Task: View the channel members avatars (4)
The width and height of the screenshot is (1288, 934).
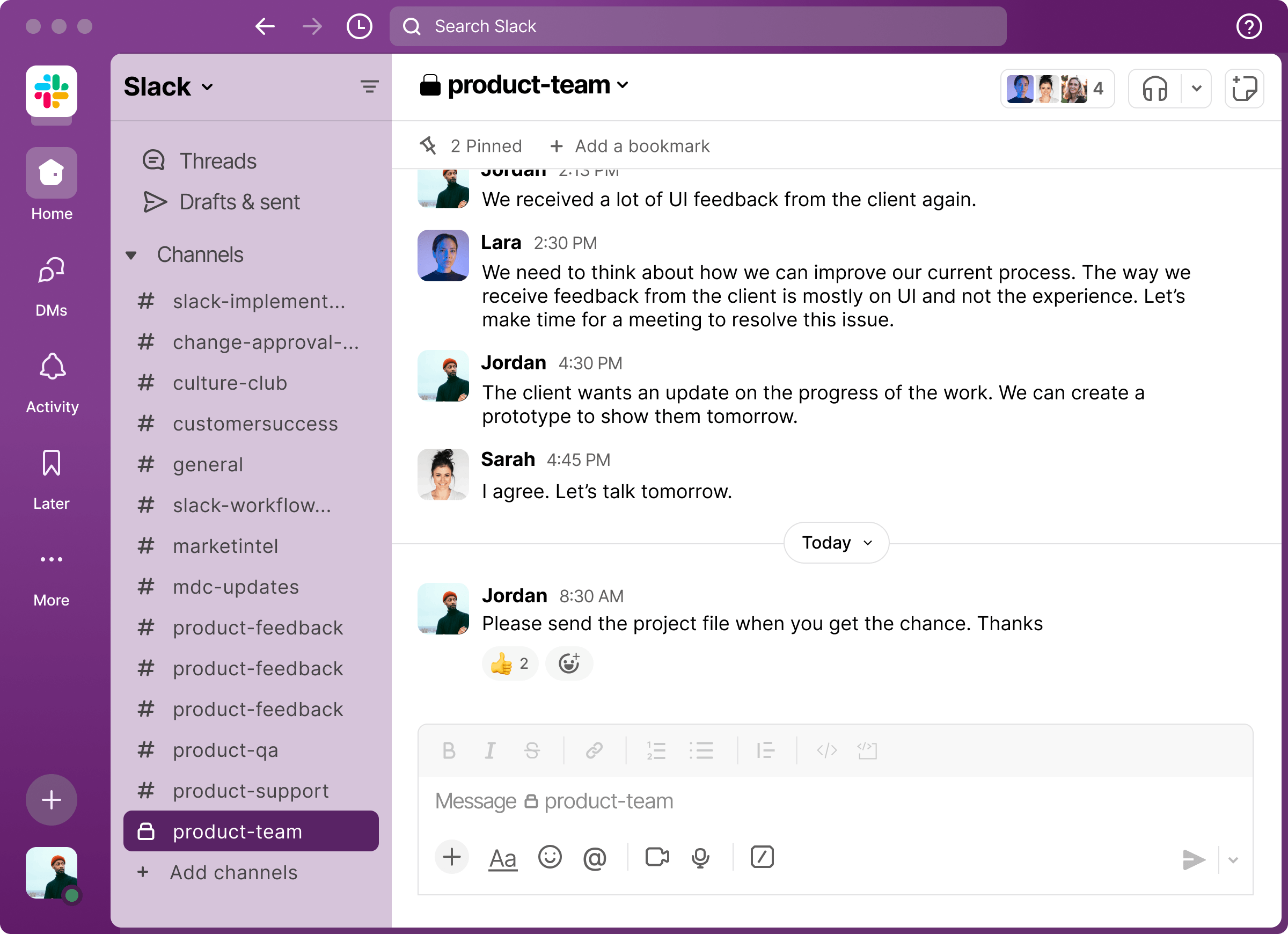Action: point(1057,89)
